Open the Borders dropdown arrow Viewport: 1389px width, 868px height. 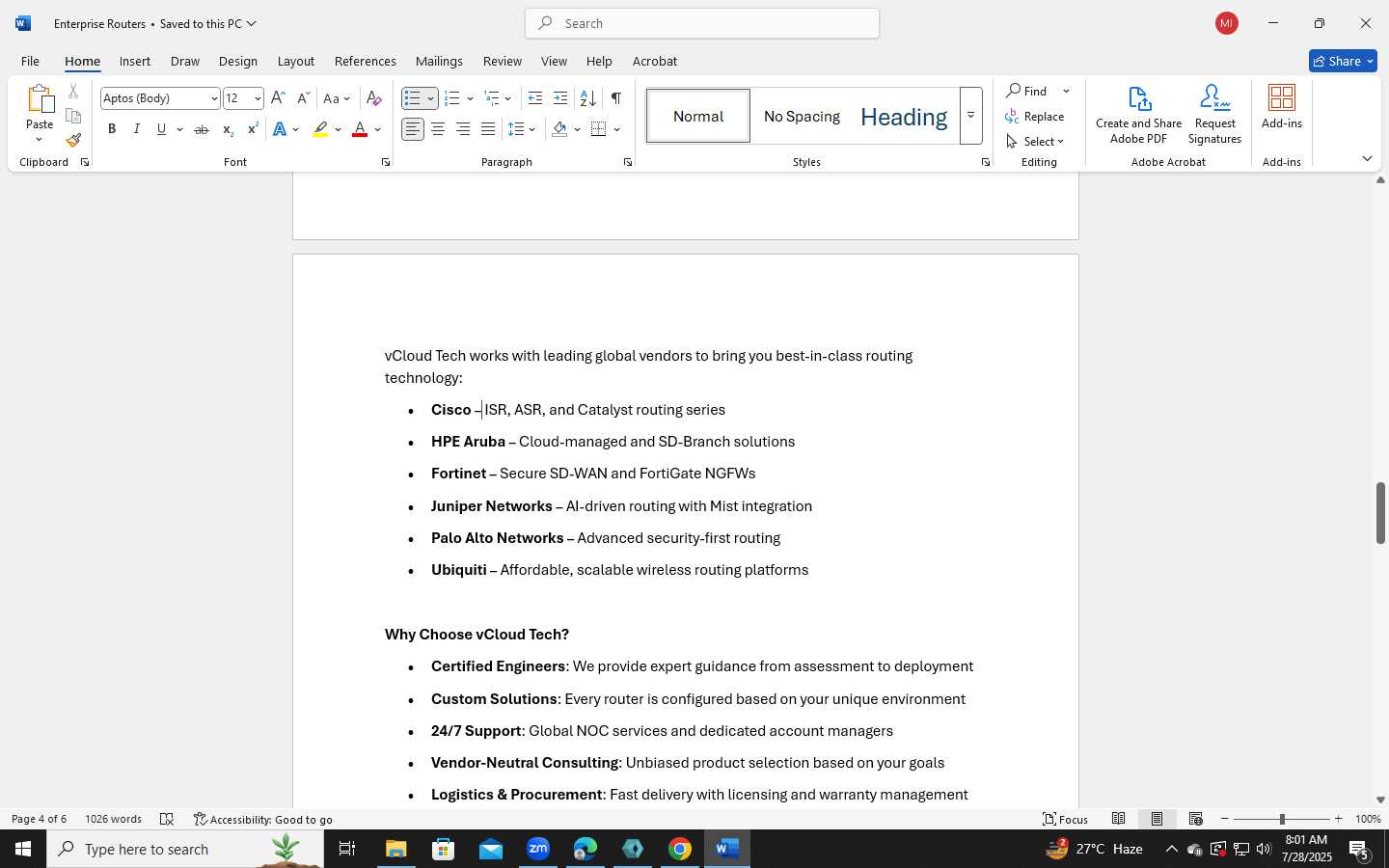617,129
